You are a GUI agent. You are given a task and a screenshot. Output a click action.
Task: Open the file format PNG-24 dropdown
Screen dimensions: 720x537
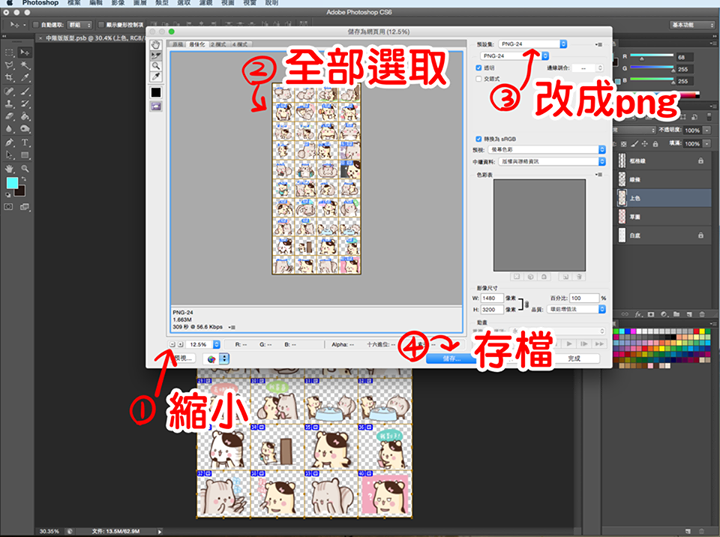coord(515,56)
